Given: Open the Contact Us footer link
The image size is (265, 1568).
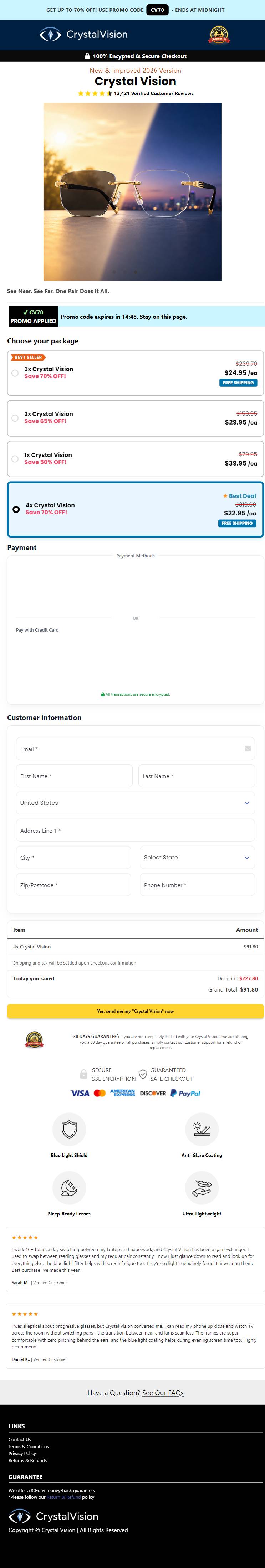Looking at the screenshot, I should coord(20,1440).
